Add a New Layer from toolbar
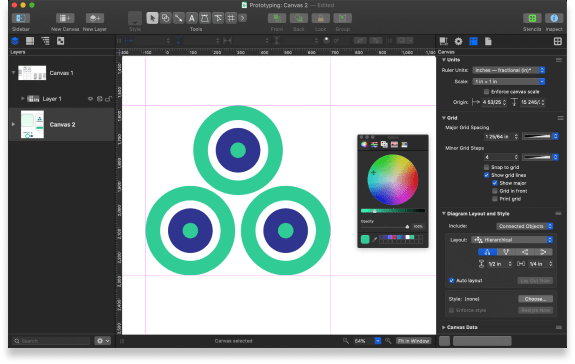This screenshot has width=575, height=364. pyautogui.click(x=95, y=18)
